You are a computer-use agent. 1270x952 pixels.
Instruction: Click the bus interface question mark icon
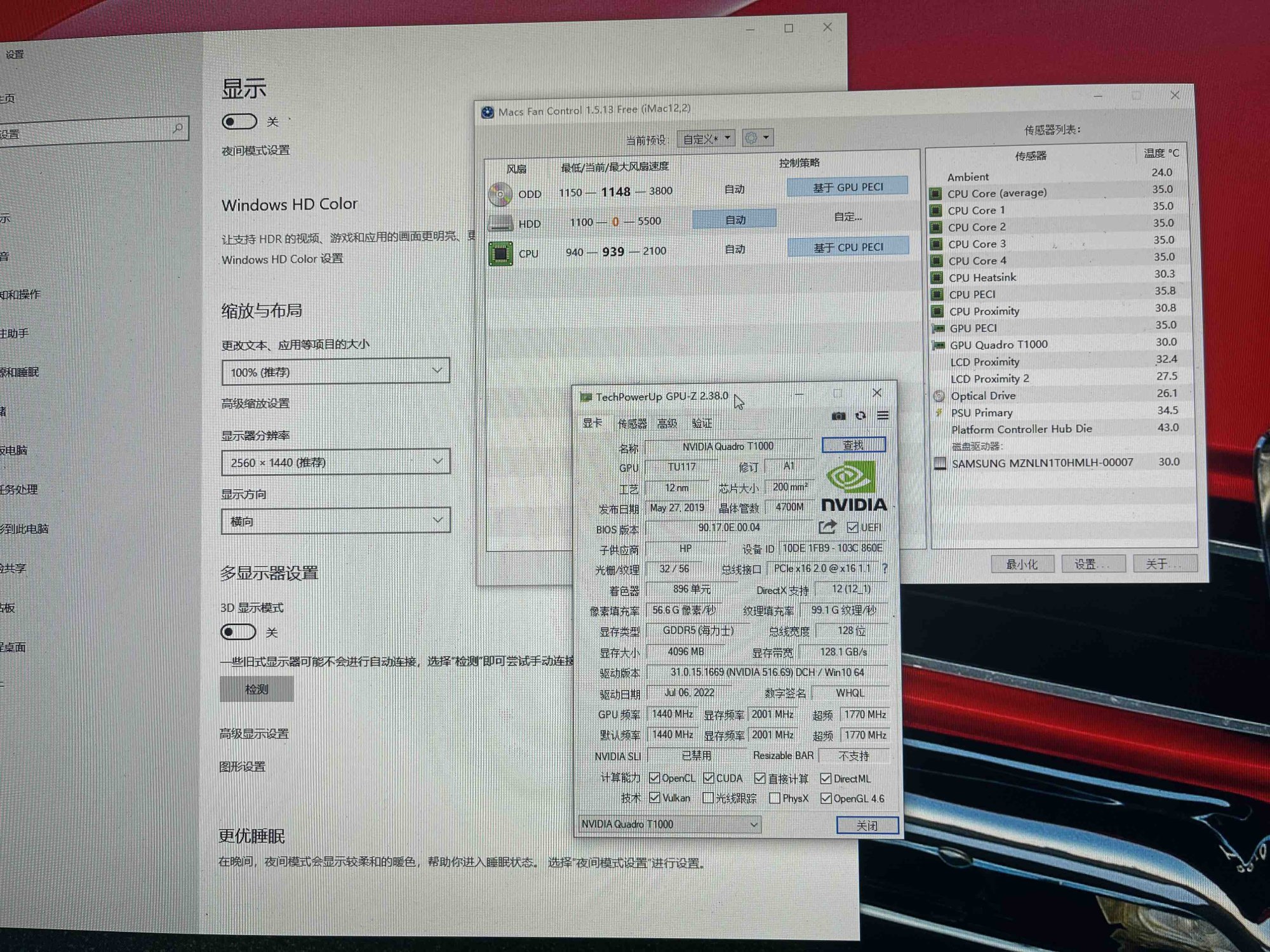[x=885, y=568]
